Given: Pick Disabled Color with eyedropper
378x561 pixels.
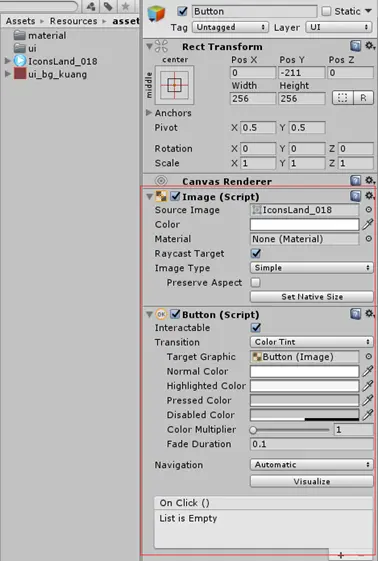Looking at the screenshot, I should click(x=368, y=415).
